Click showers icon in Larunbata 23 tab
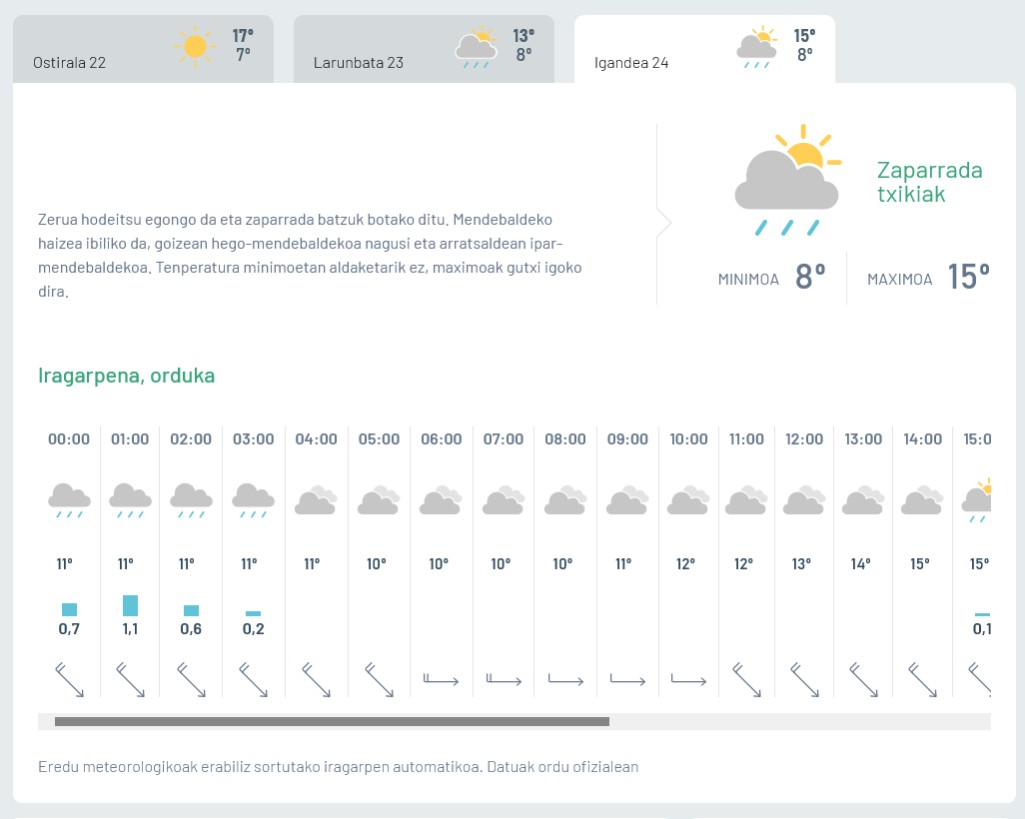 [x=476, y=47]
